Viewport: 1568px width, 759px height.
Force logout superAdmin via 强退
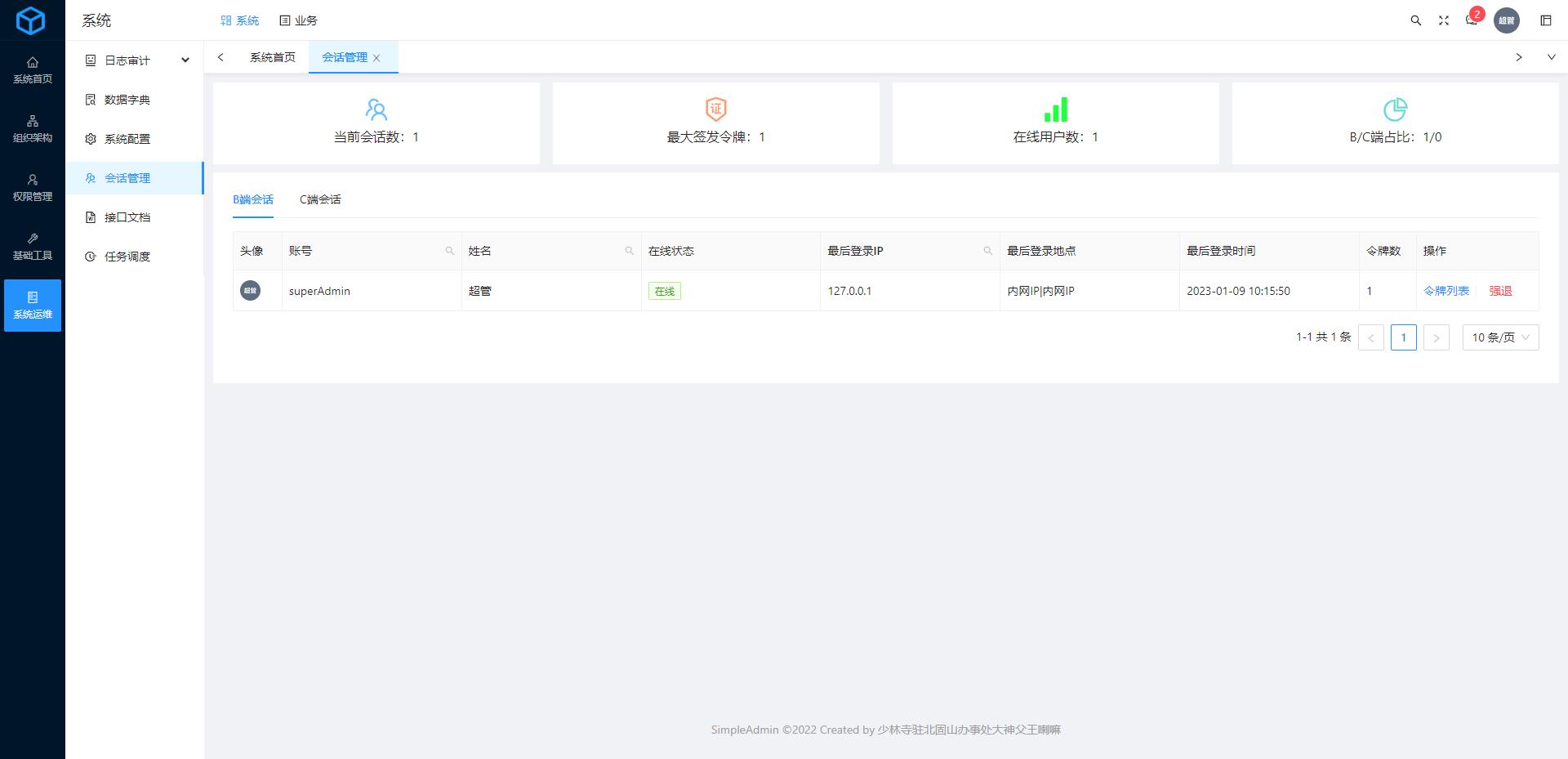tap(1499, 290)
